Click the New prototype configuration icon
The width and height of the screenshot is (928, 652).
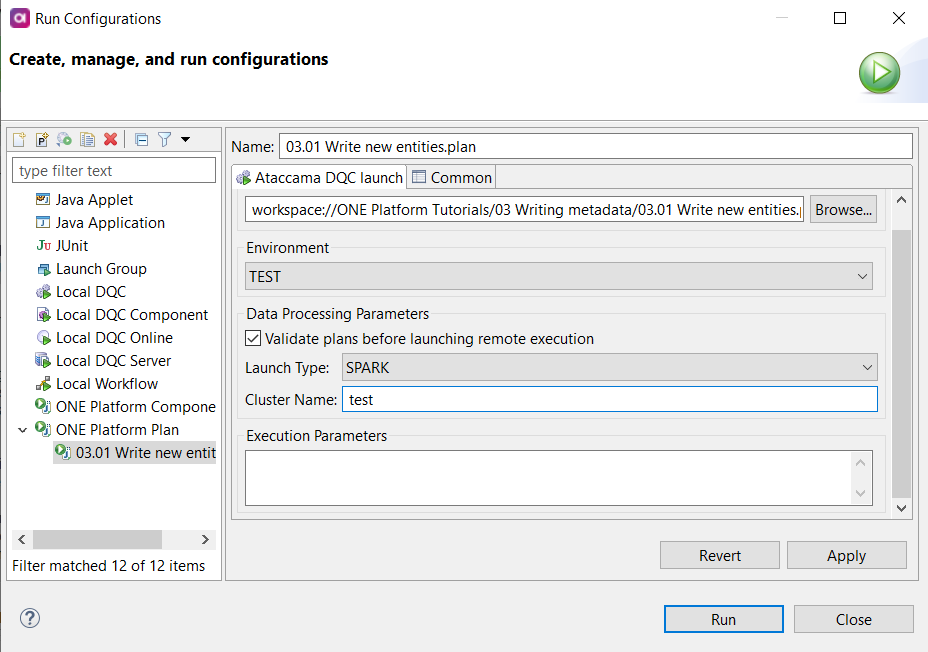click(42, 140)
